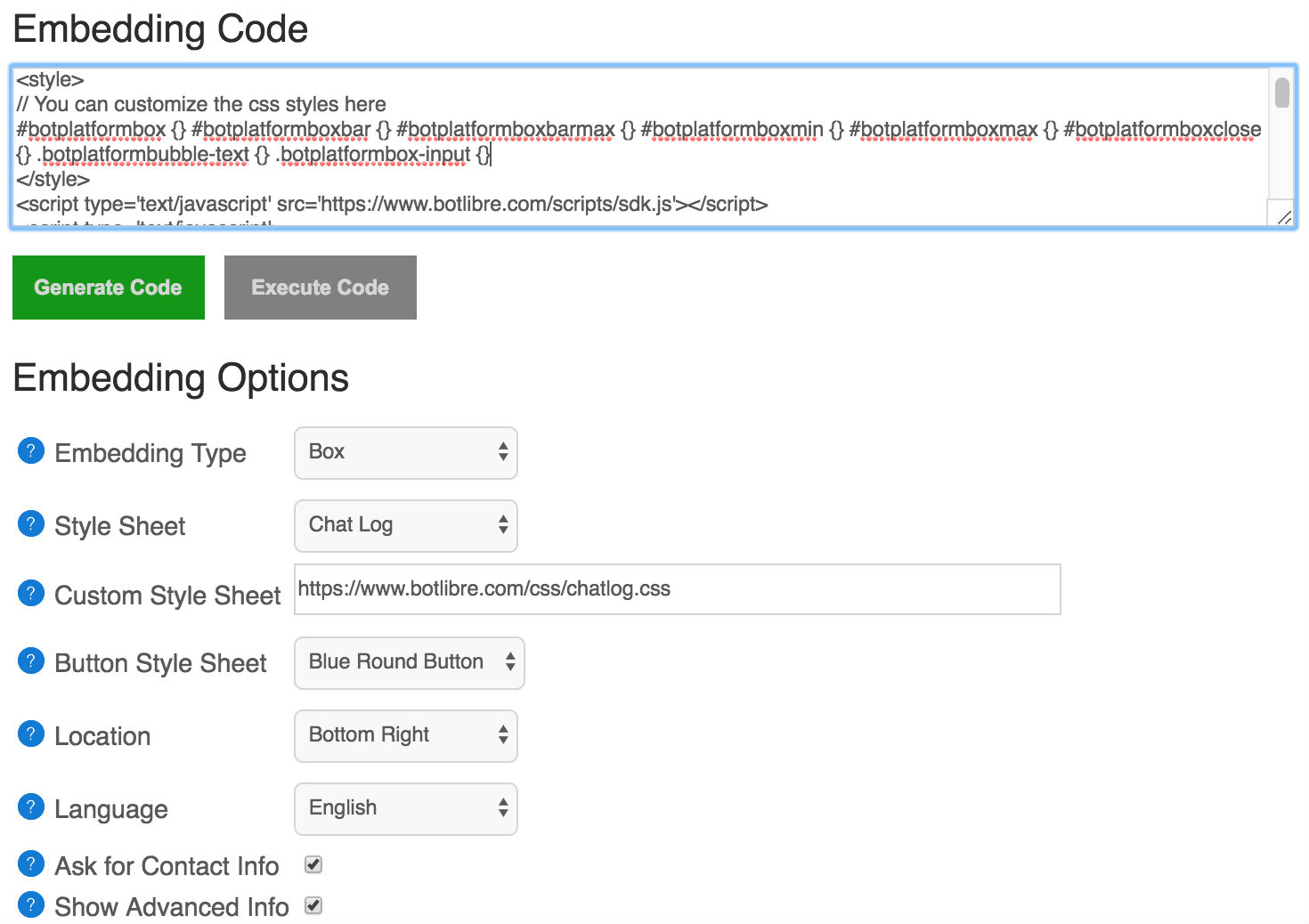Click the Ask for Contact Info label
This screenshot has width=1309, height=924.
coord(167,866)
